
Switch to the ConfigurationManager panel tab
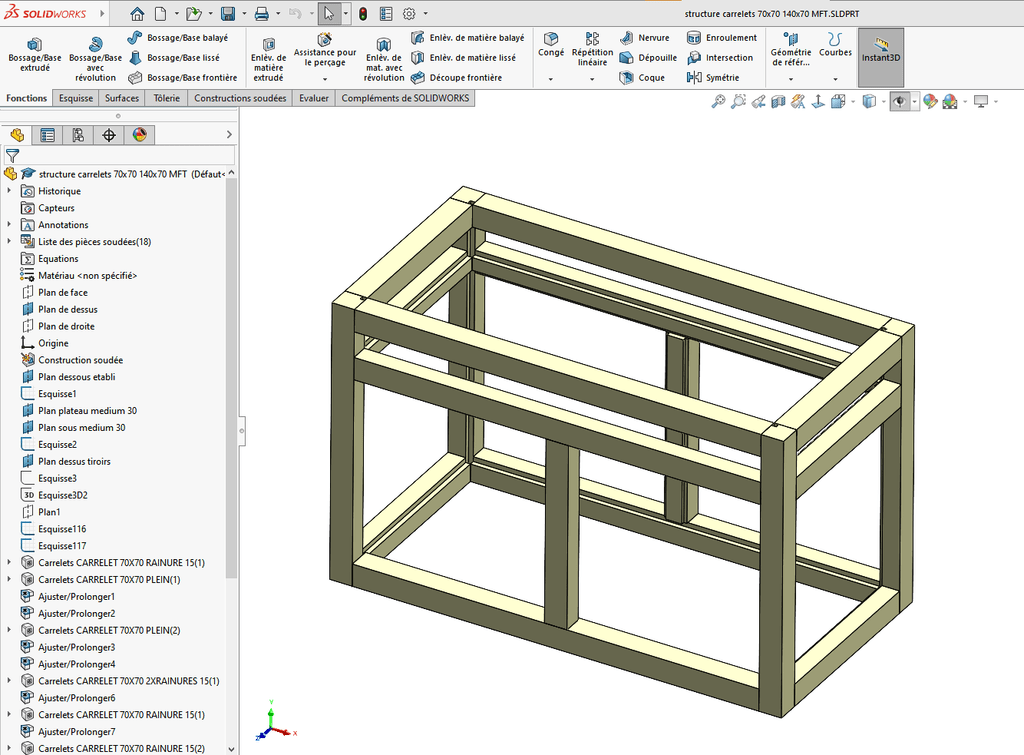click(x=78, y=135)
